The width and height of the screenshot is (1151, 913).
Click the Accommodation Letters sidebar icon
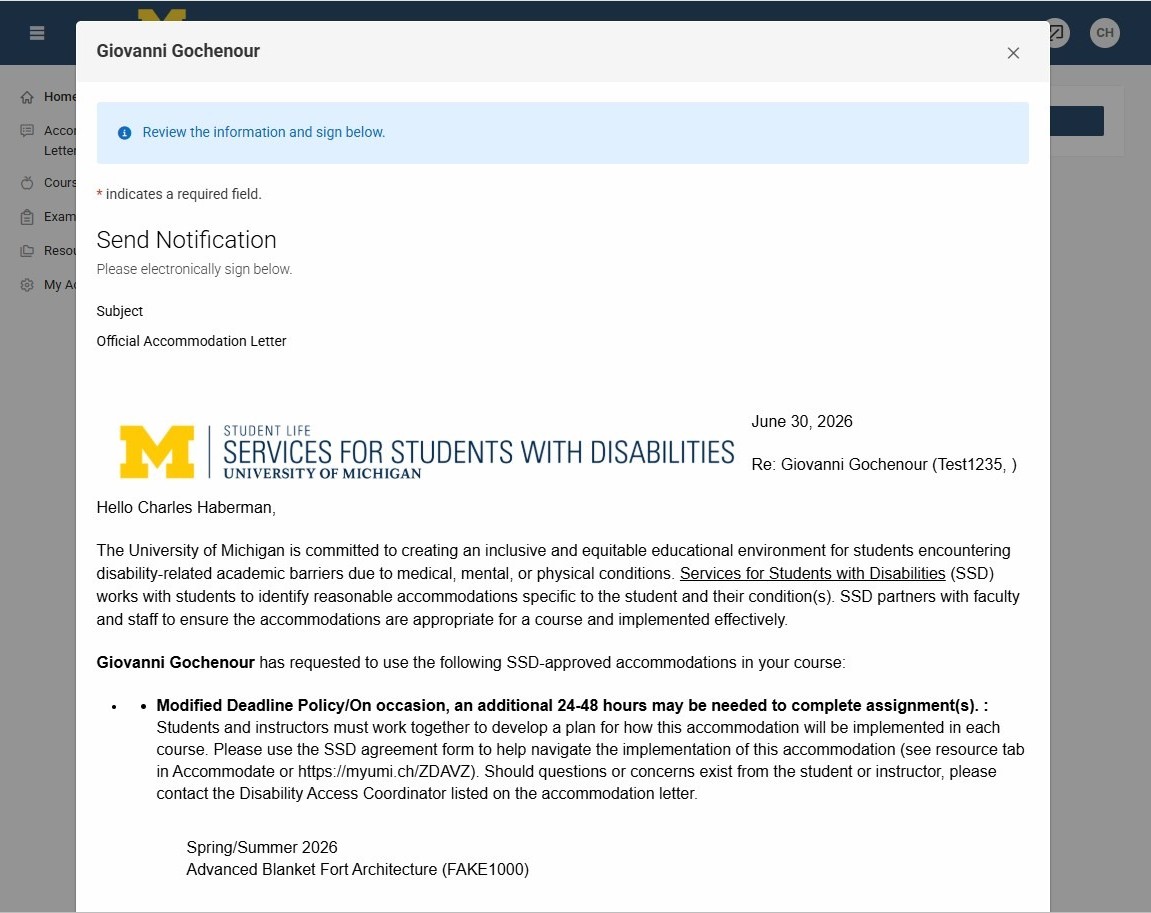click(27, 131)
